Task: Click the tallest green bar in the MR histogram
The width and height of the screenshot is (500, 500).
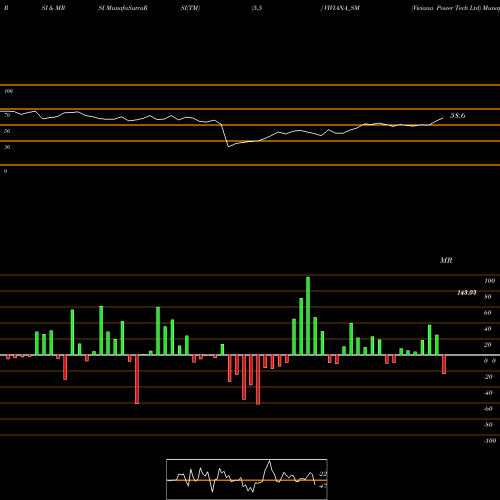Action: 308,316
